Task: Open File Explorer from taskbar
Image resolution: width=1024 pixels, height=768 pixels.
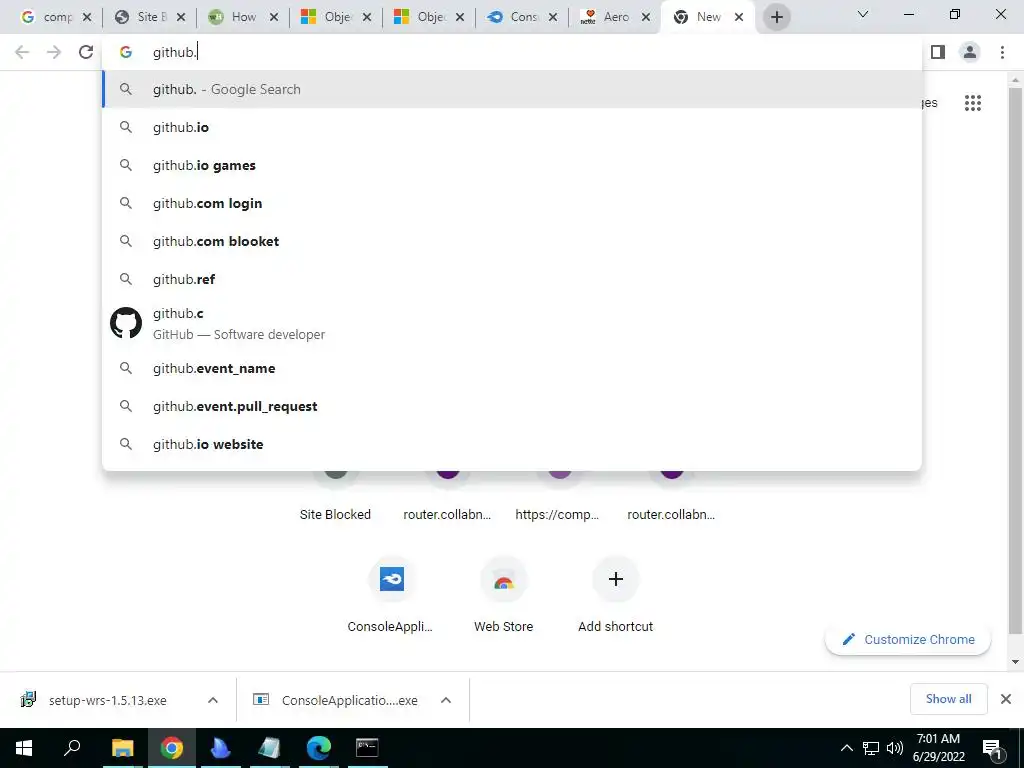Action: pyautogui.click(x=122, y=748)
